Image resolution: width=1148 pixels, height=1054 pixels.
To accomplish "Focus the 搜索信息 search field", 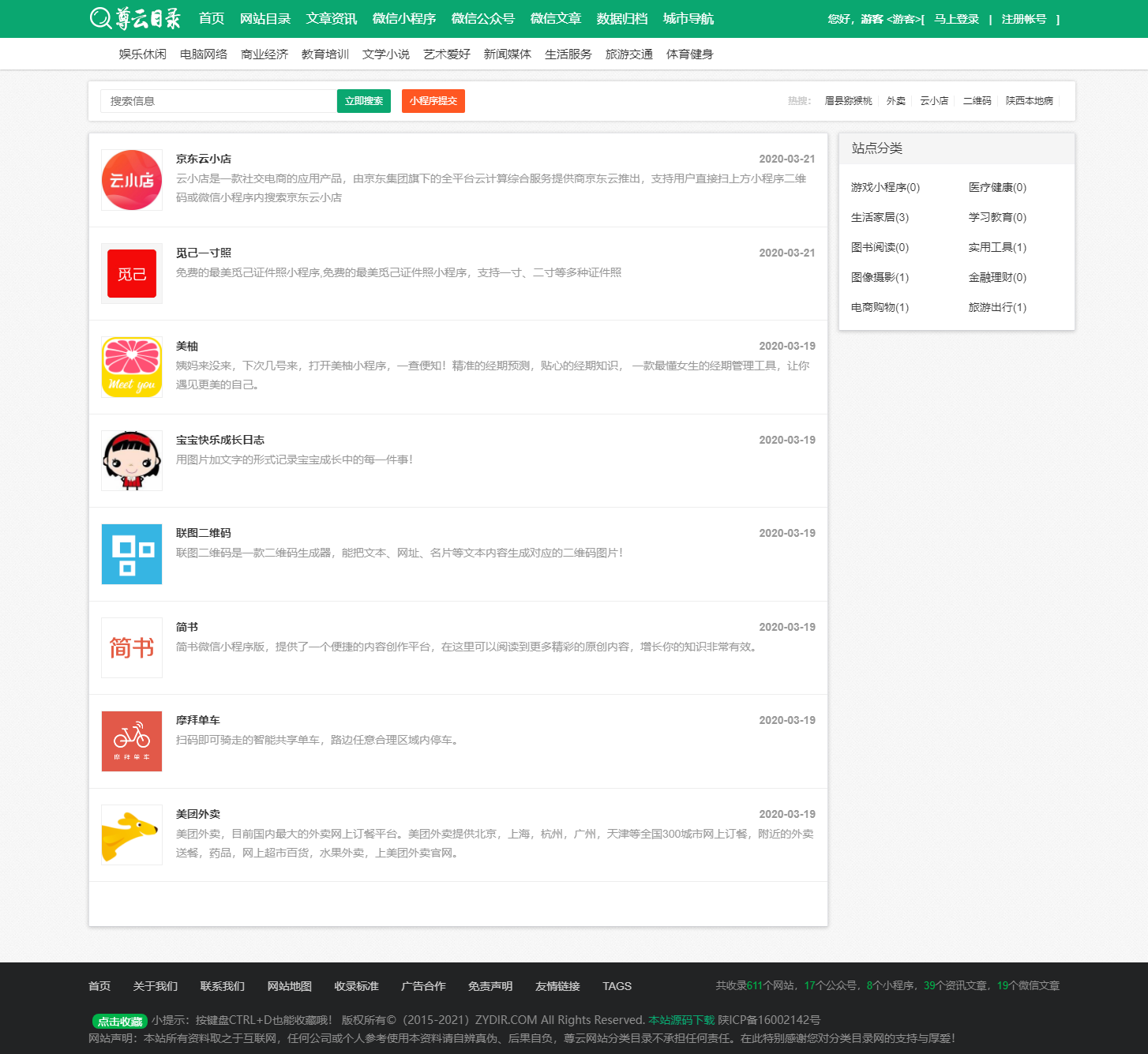I will click(x=219, y=101).
